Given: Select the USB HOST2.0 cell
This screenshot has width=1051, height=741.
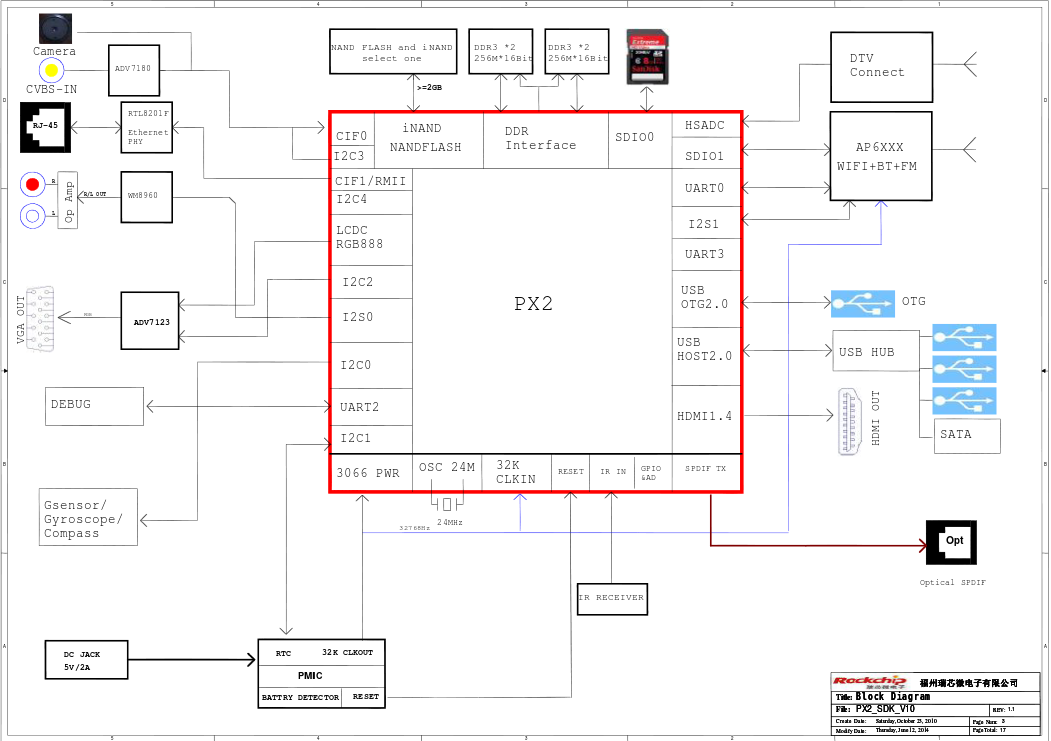Looking at the screenshot, I should click(x=706, y=356).
